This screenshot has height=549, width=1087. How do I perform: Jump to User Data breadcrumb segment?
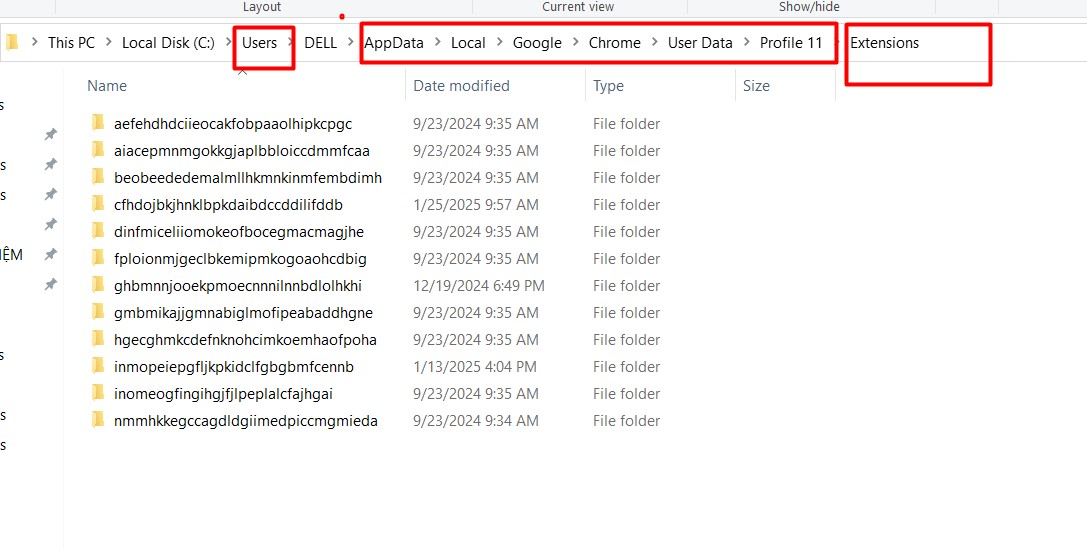(x=700, y=43)
